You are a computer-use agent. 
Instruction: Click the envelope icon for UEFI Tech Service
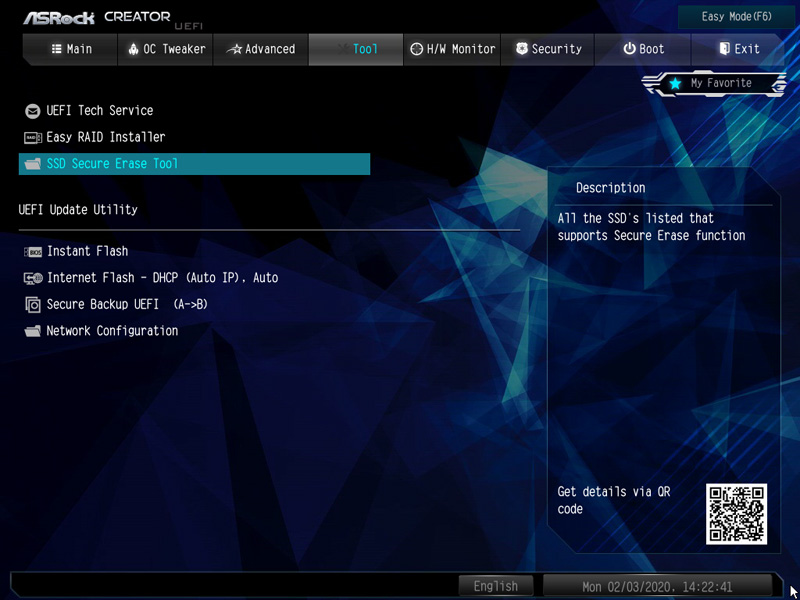coord(33,111)
